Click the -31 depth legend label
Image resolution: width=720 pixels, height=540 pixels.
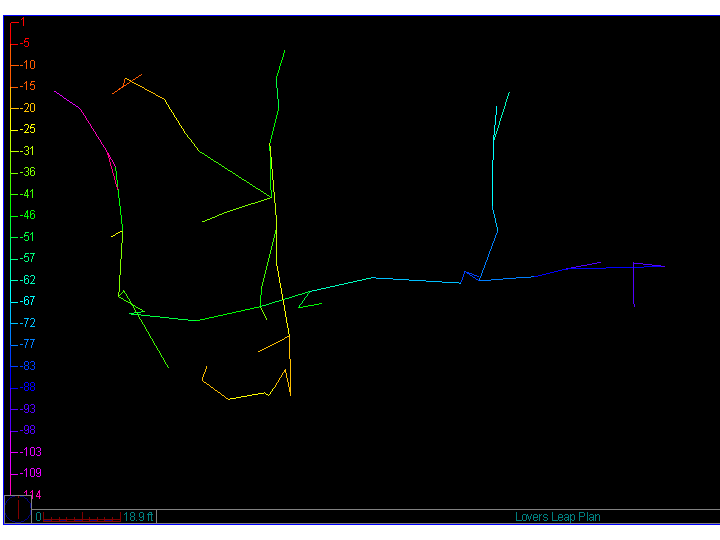click(27, 151)
